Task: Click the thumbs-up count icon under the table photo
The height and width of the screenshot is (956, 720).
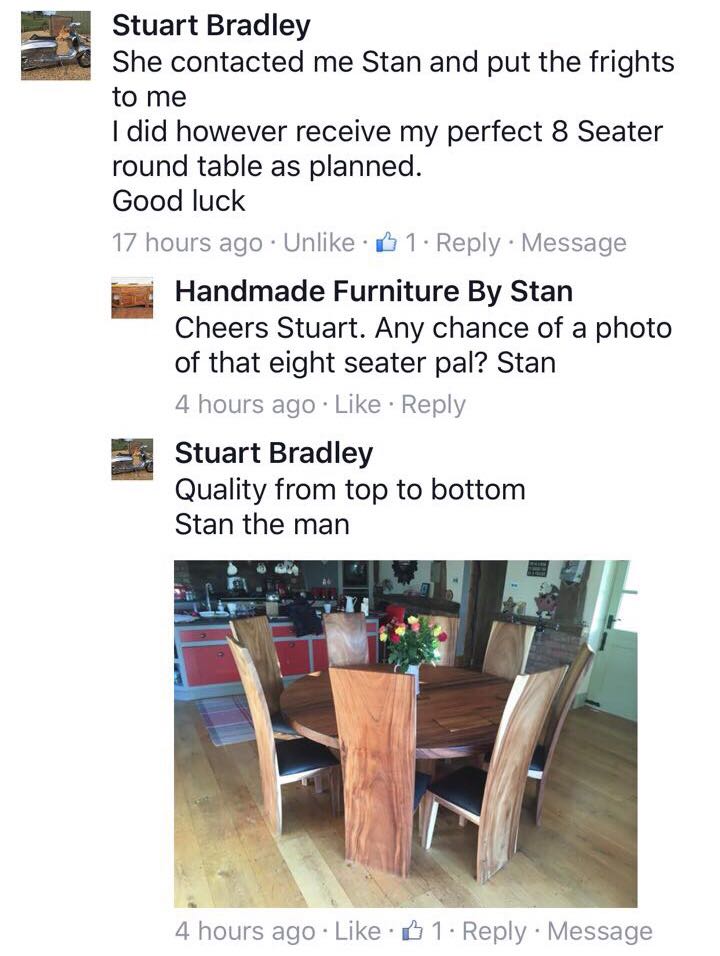Action: pos(412,931)
